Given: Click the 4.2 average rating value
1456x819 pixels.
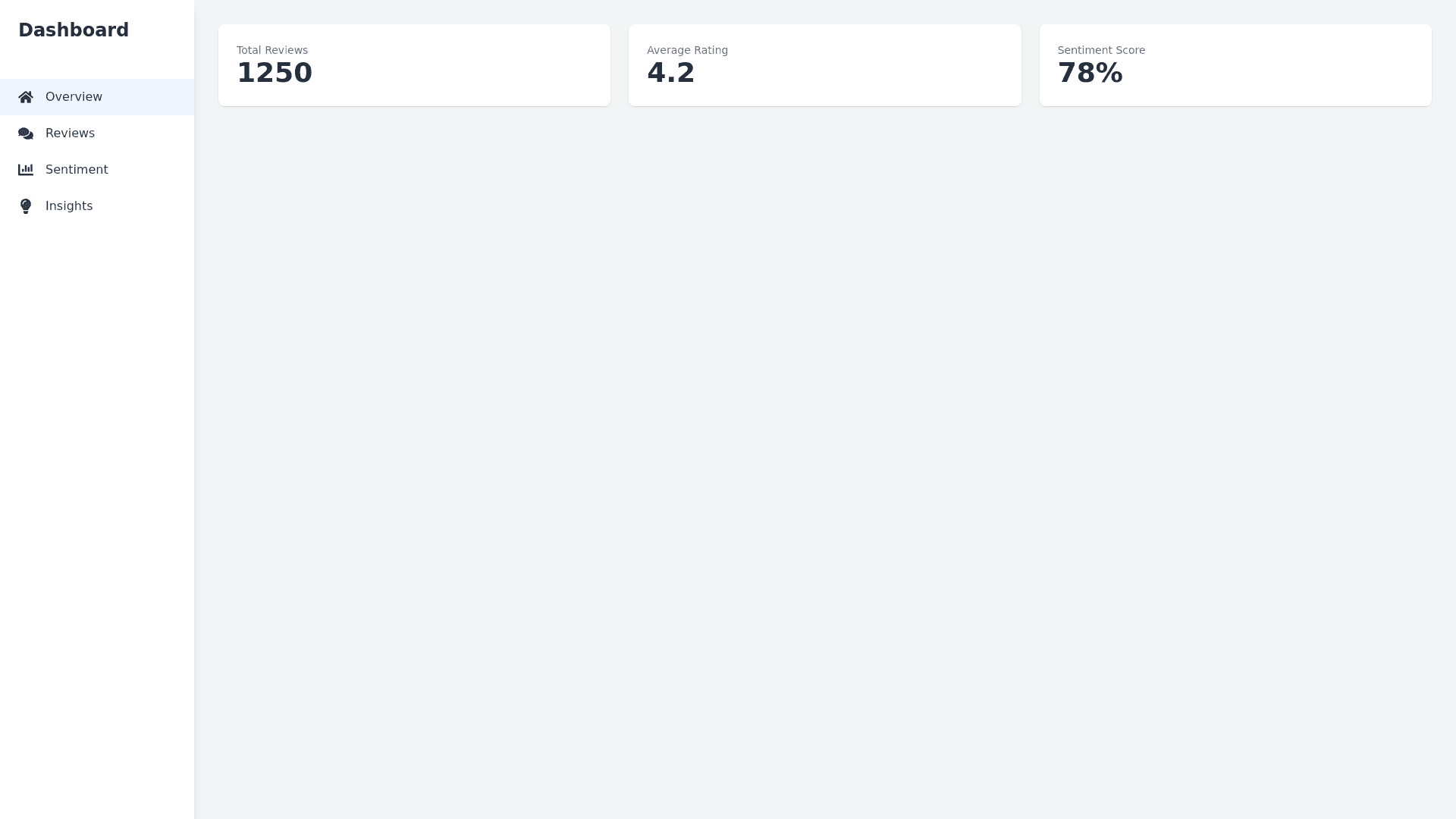Looking at the screenshot, I should pyautogui.click(x=671, y=74).
